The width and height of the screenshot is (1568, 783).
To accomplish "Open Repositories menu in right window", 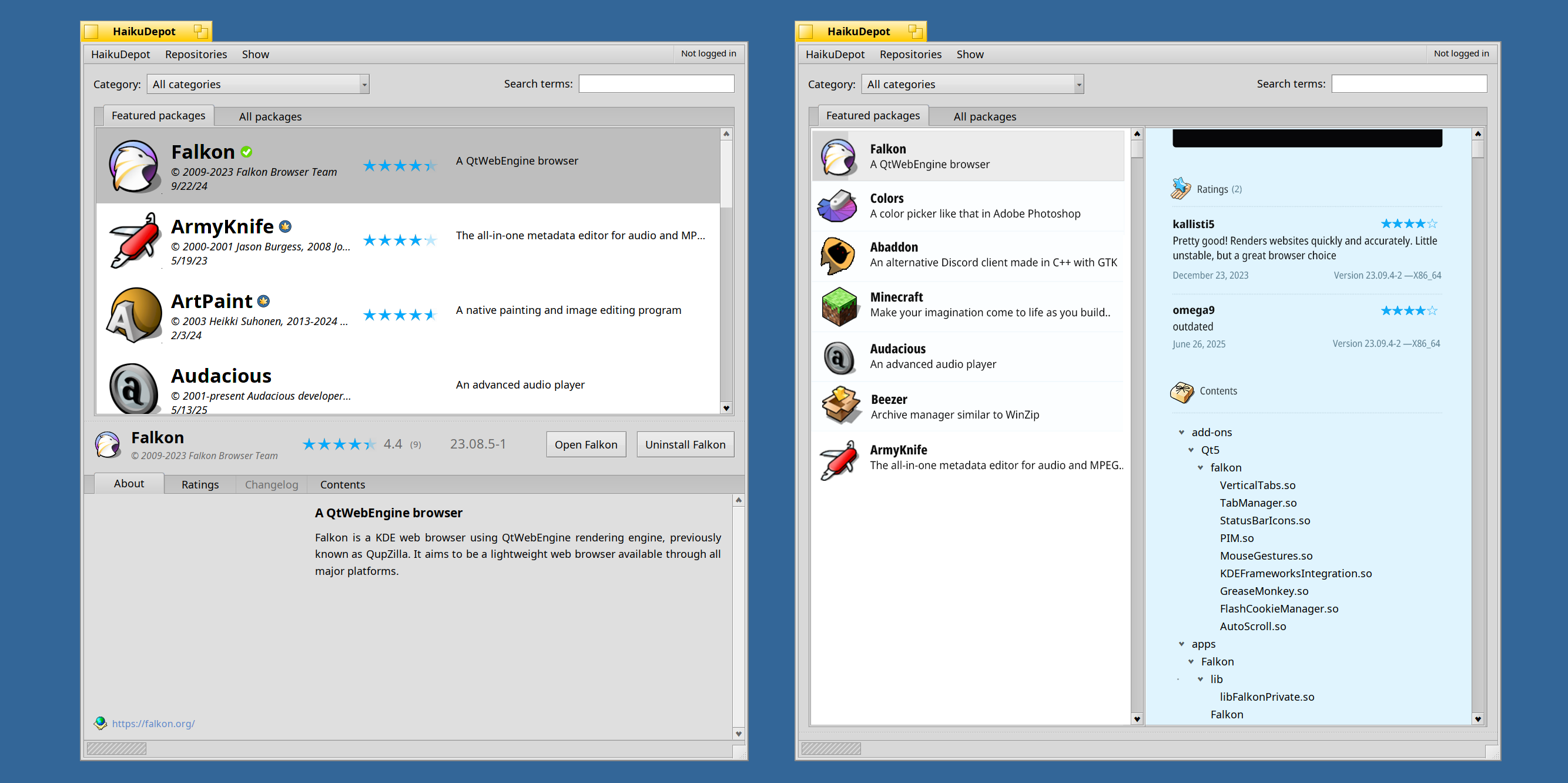I will coord(910,54).
